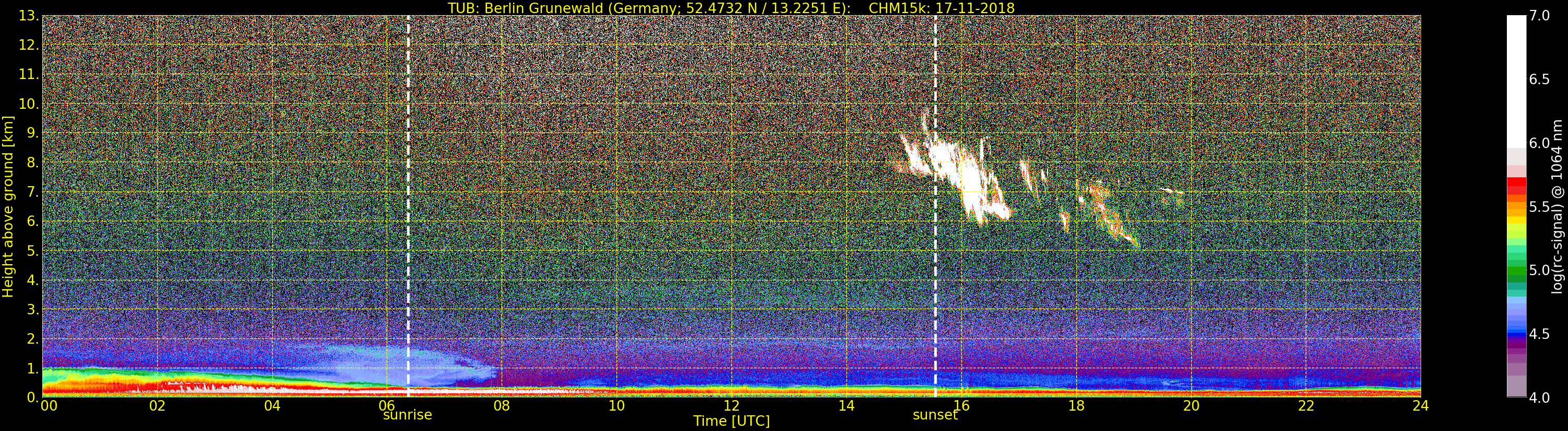This screenshot has height=431, width=1568.
Task: Click the height axis tick '4.'
Action: click(33, 280)
